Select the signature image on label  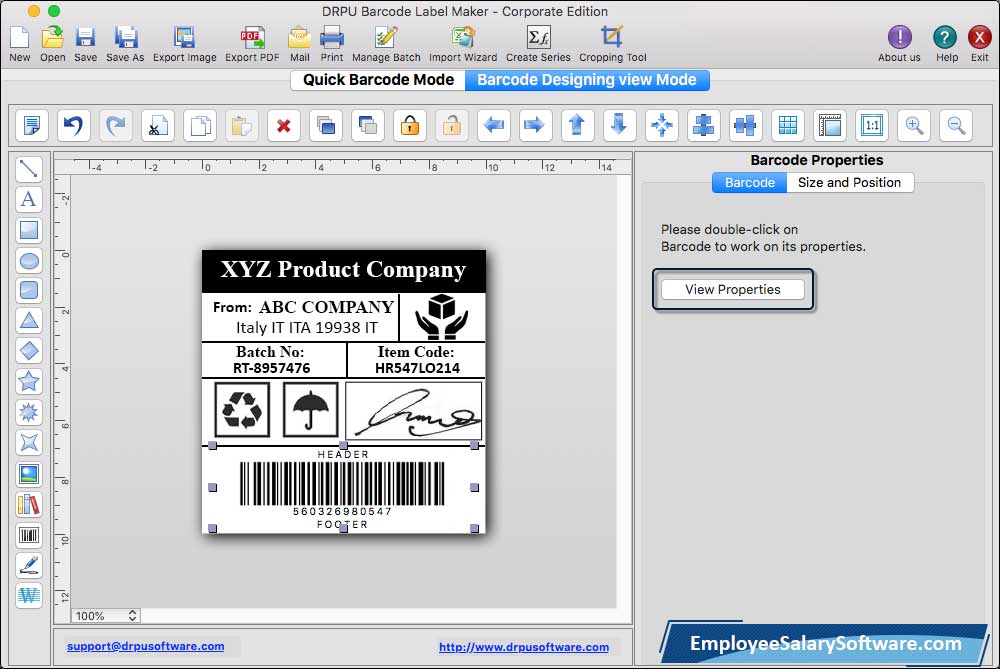pos(413,410)
